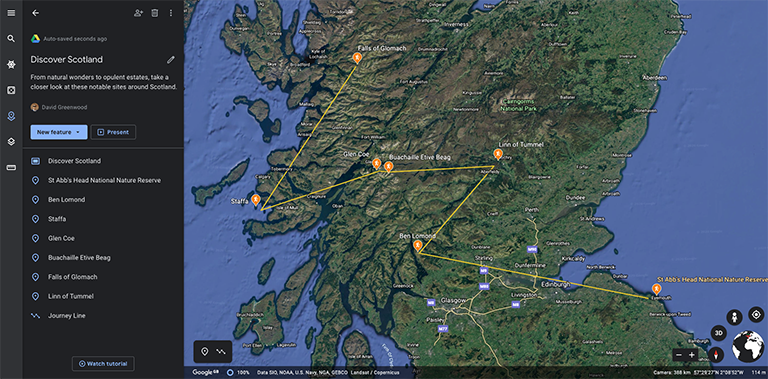Open the Projects pin icon in sidebar
Viewport: 768px width, 379px height.
11,116
